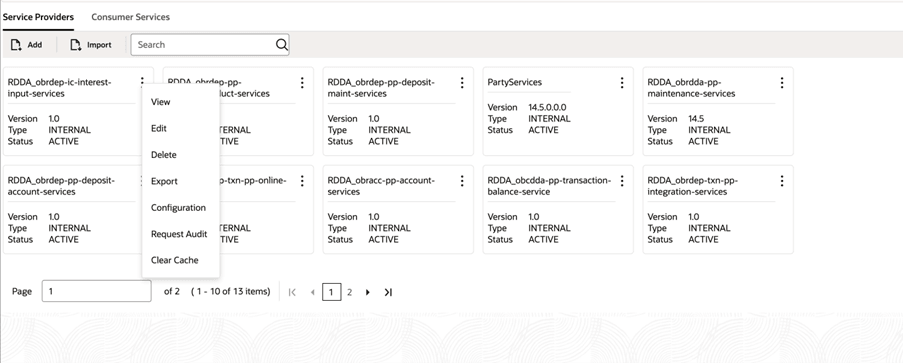
Task: Go to the first page
Action: (x=292, y=292)
